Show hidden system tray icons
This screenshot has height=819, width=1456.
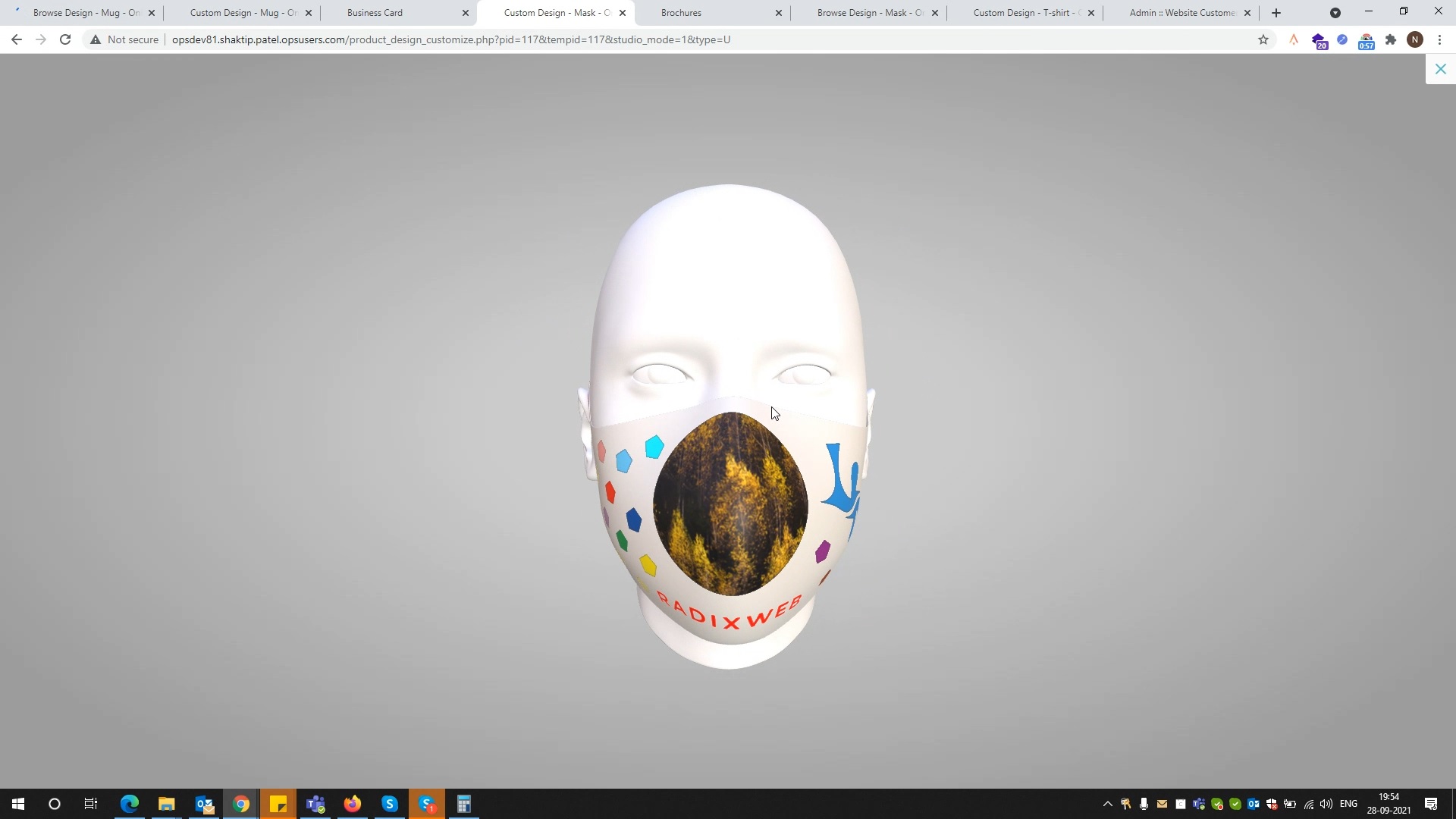pyautogui.click(x=1107, y=804)
